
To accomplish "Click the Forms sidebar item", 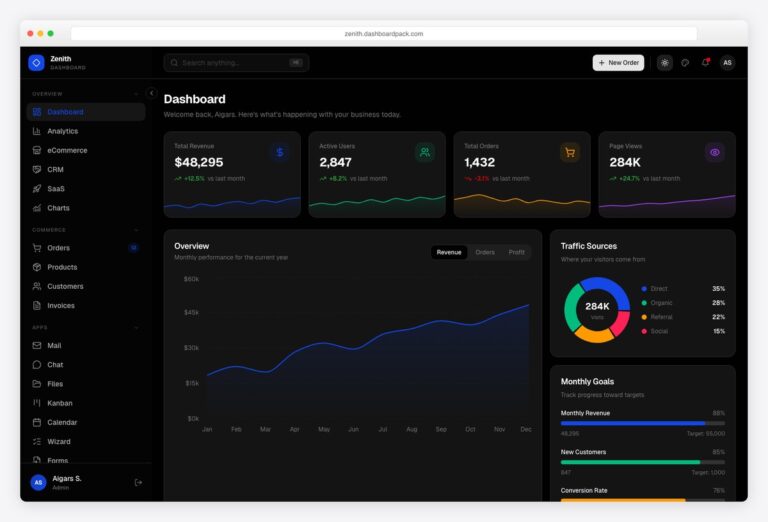I will (x=86, y=460).
